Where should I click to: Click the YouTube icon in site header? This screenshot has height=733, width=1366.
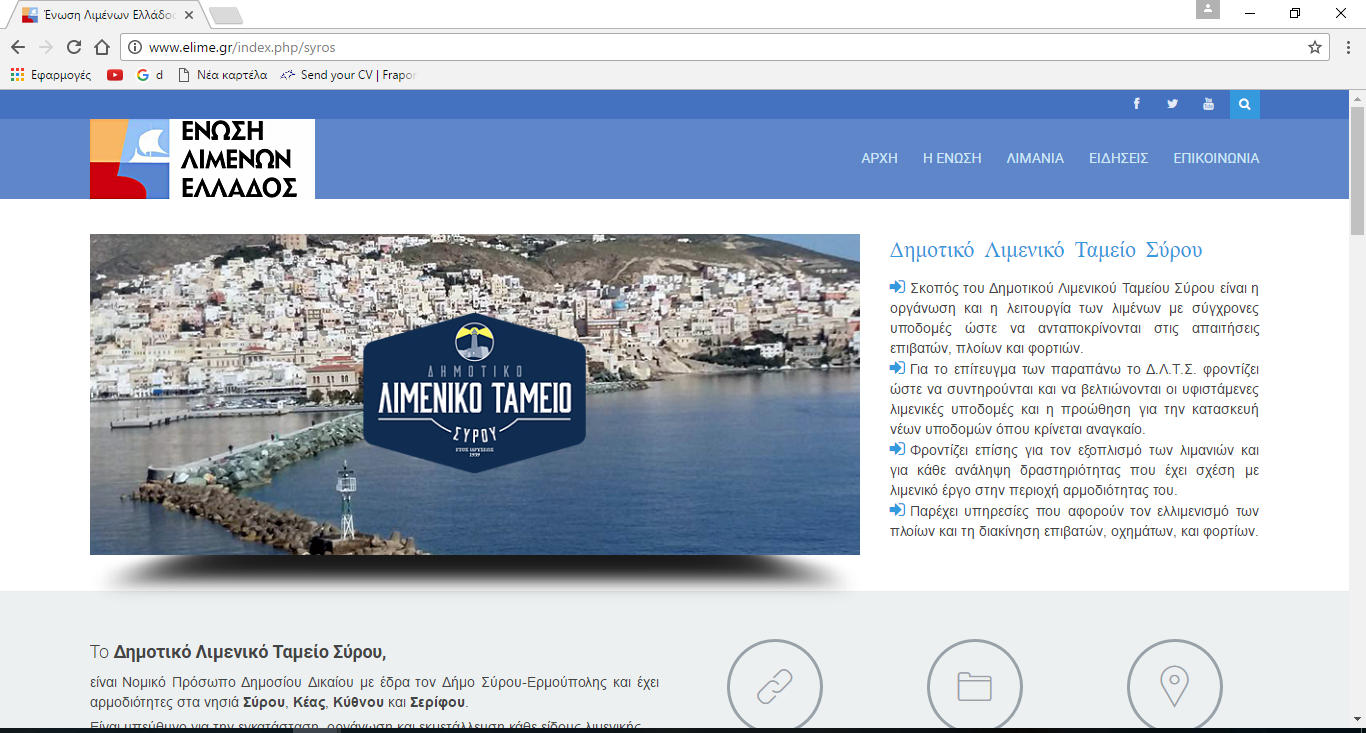1208,104
